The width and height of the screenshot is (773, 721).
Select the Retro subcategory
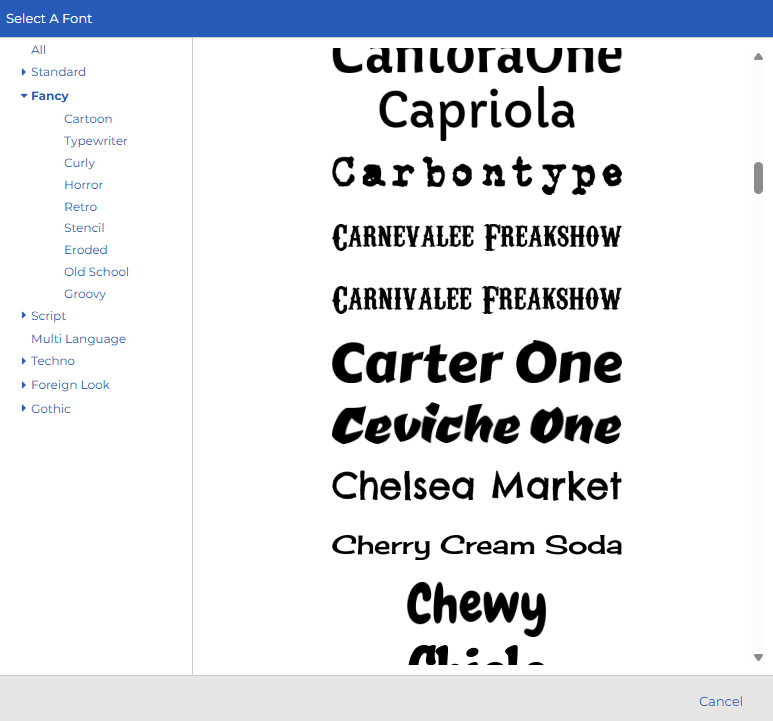pyautogui.click(x=80, y=206)
